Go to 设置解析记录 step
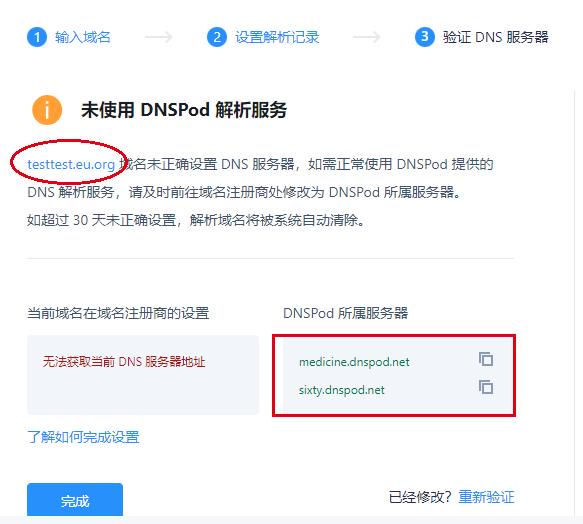This screenshot has height=524, width=583. pyautogui.click(x=277, y=37)
